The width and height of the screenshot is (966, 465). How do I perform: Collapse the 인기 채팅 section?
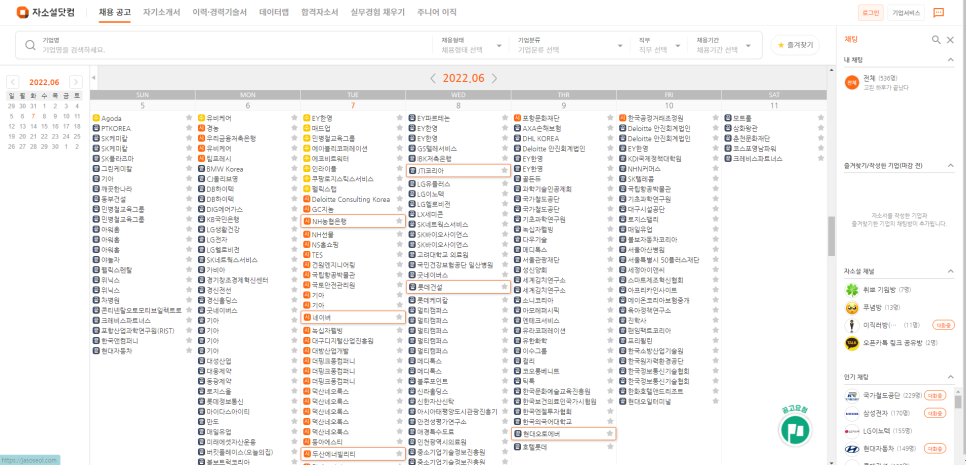[x=951, y=377]
